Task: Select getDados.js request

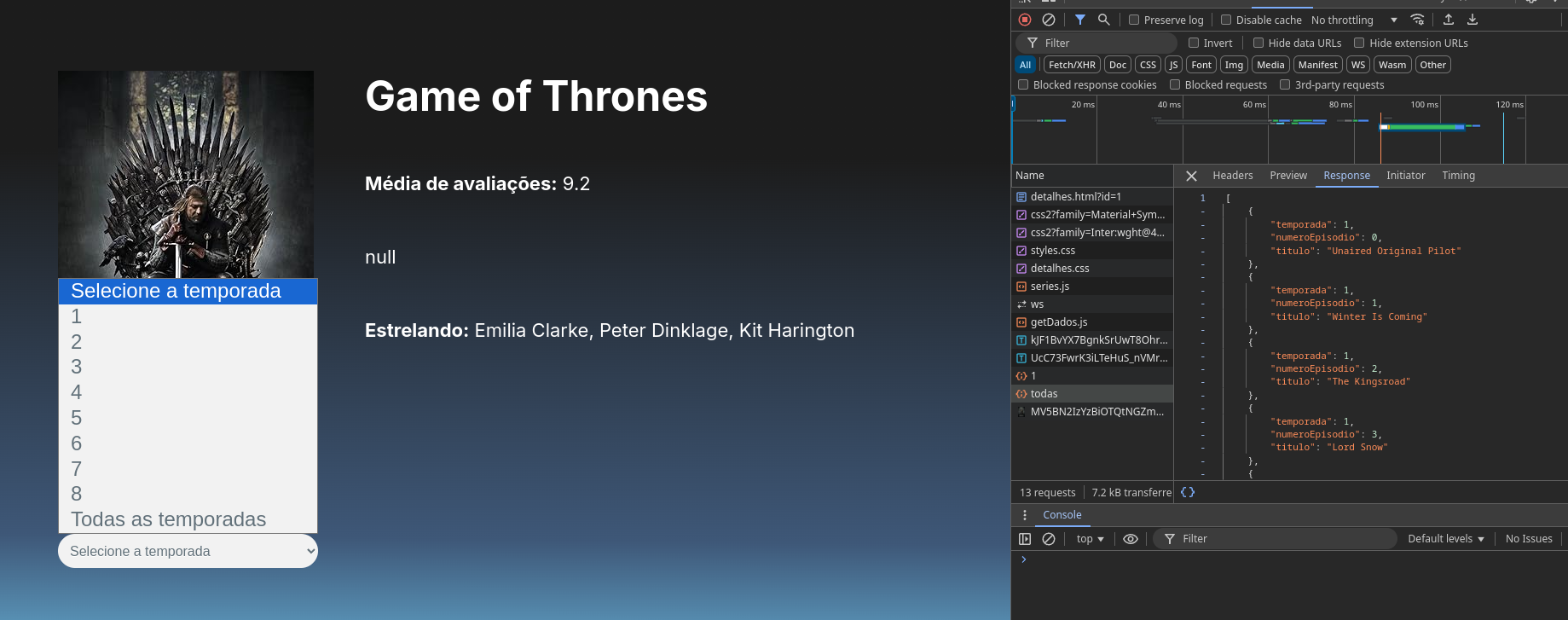Action: pos(1092,322)
